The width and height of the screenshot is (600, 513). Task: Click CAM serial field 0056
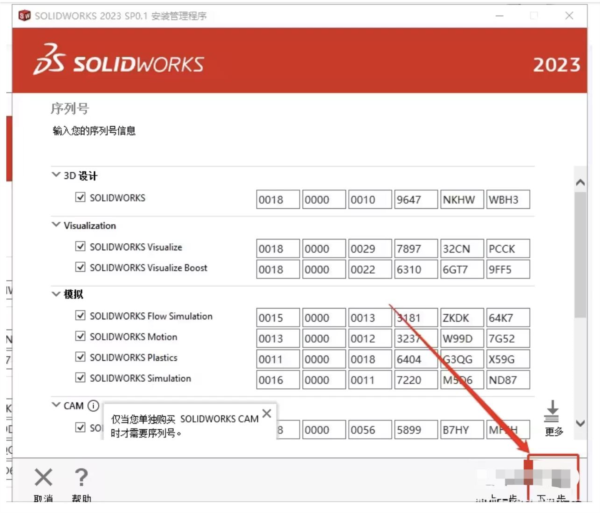click(x=370, y=430)
